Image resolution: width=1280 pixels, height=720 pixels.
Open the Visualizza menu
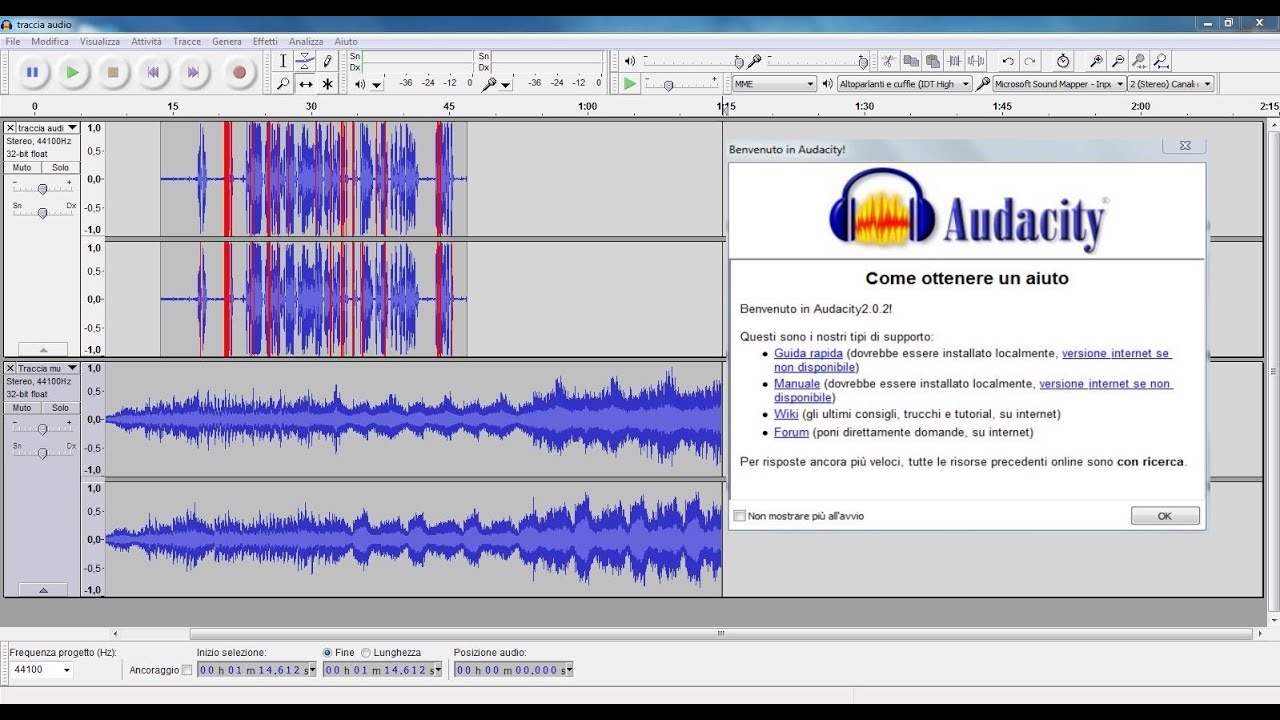coord(100,41)
